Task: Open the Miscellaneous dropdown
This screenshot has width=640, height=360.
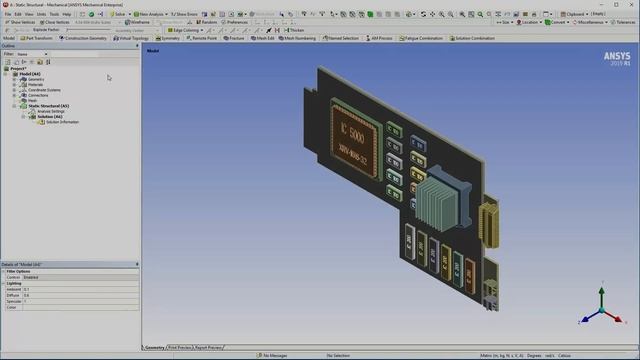Action: (x=590, y=22)
